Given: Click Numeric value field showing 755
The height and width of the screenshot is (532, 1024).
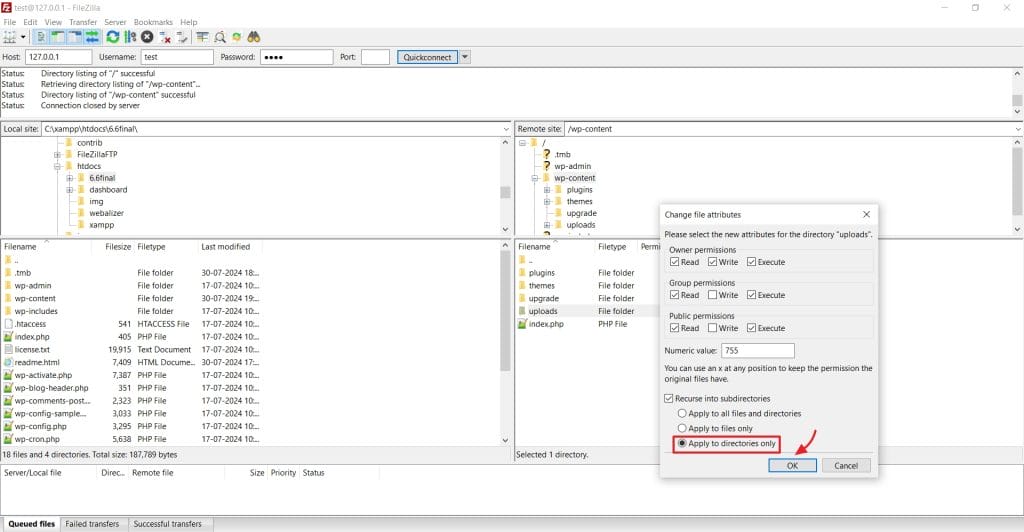Looking at the screenshot, I should pos(758,351).
